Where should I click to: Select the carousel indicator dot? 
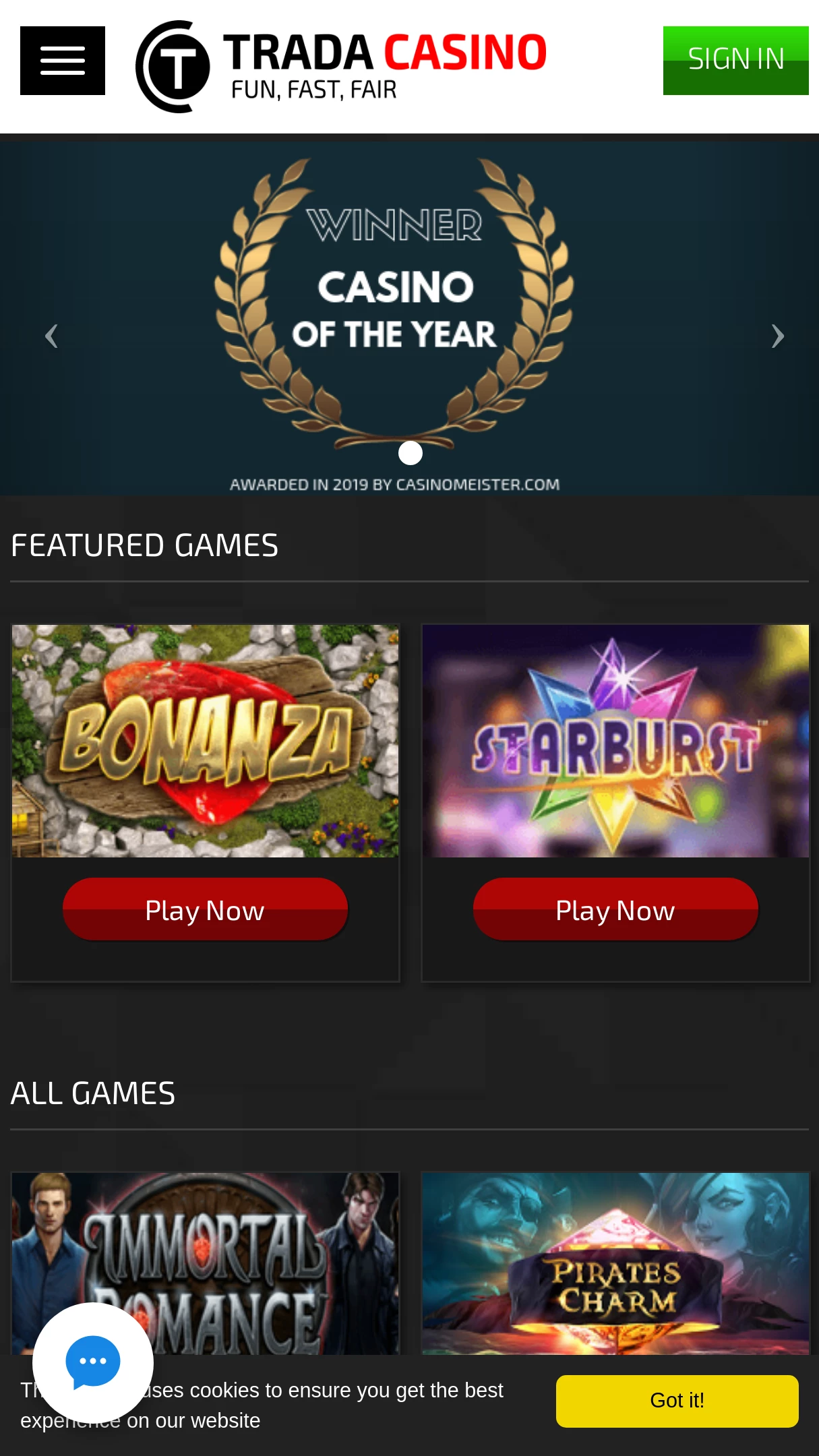click(x=411, y=453)
